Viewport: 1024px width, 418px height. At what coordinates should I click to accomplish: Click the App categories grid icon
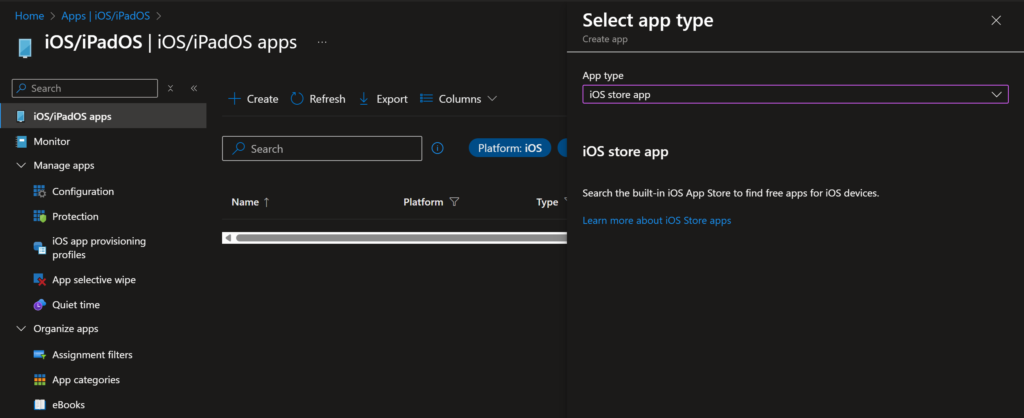click(x=40, y=379)
